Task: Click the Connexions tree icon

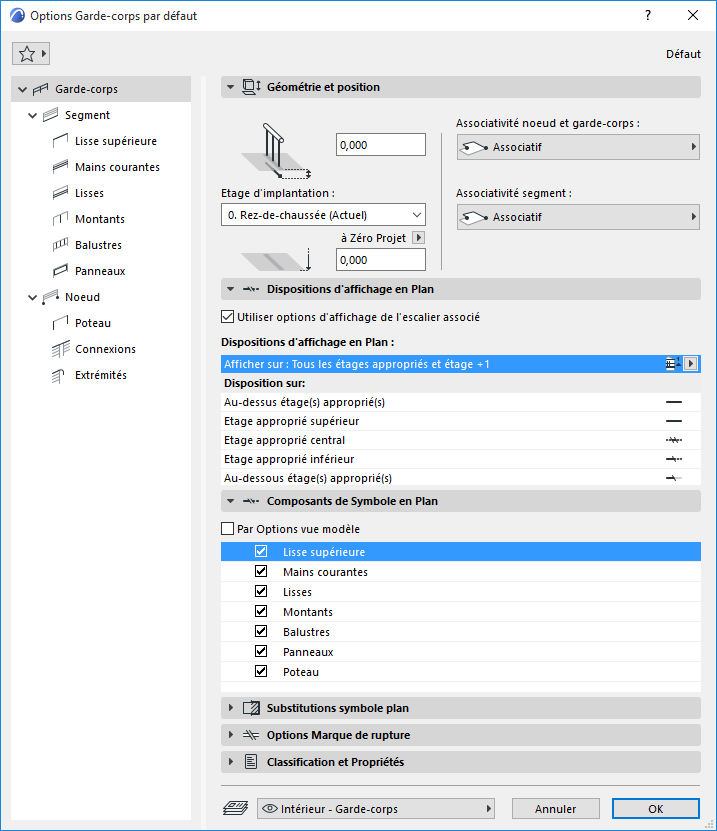Action: [58, 349]
